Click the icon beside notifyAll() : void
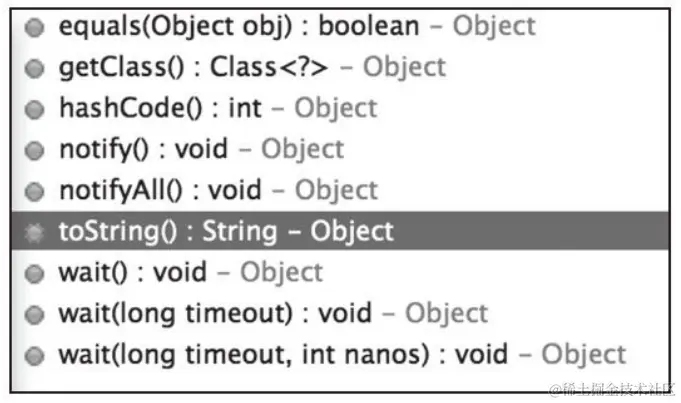 pos(34,192)
